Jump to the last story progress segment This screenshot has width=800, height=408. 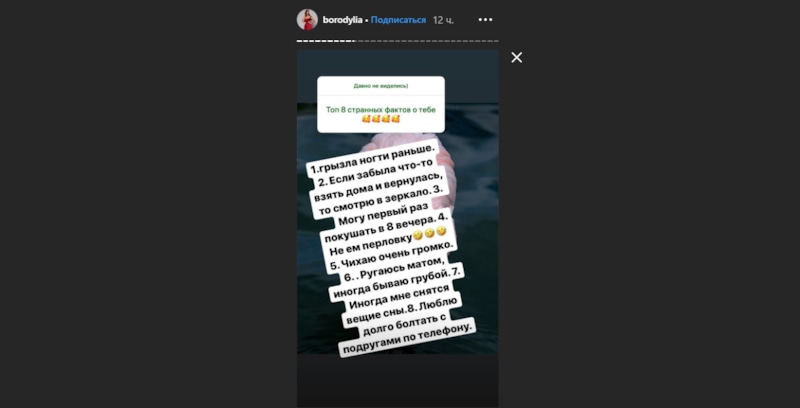coord(496,41)
